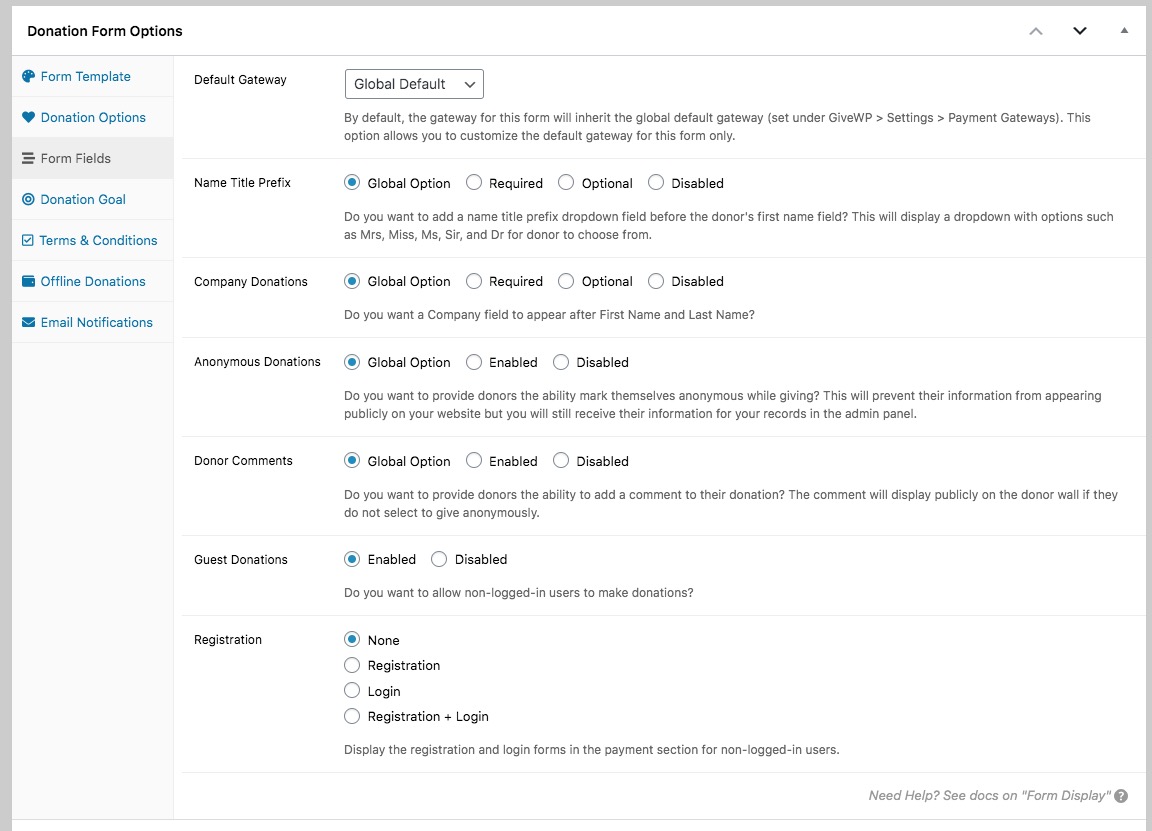This screenshot has height=831, width=1152.
Task: Click the envelope icon beside Email Notifications
Action: click(28, 322)
